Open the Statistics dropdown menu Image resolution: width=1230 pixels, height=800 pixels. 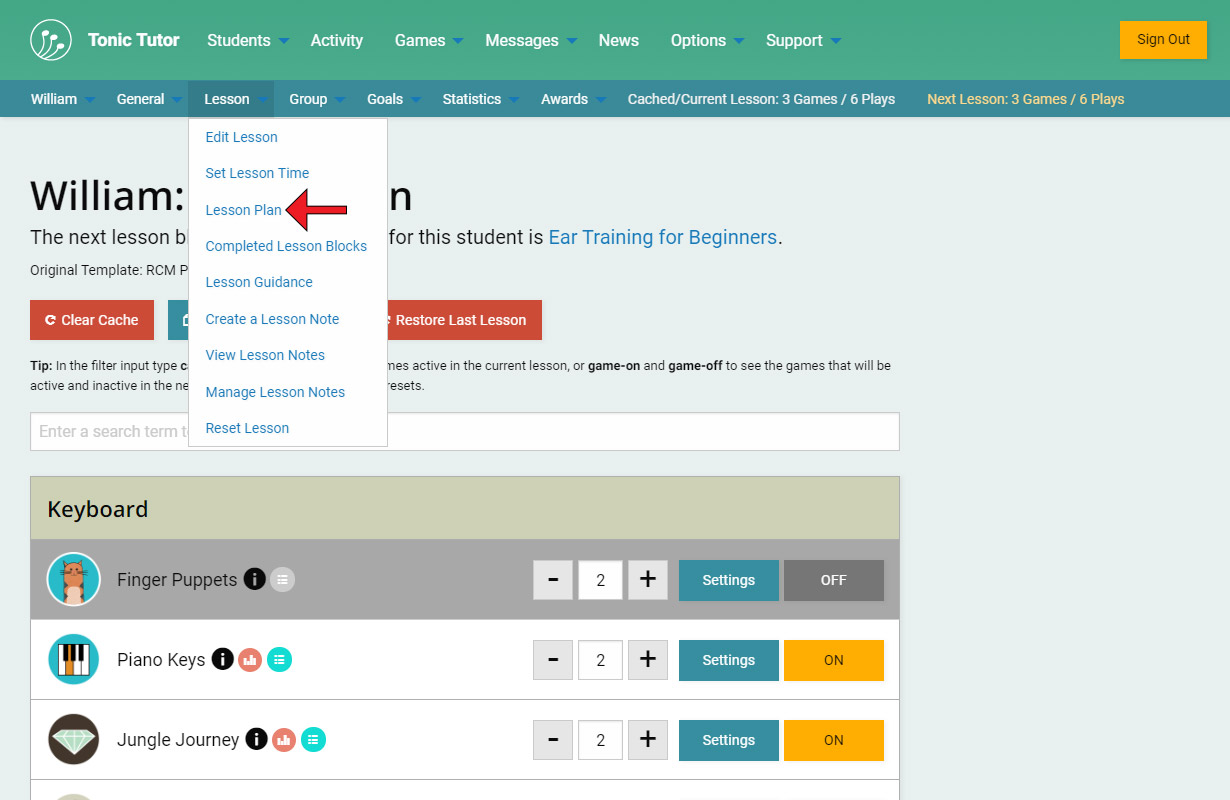(x=480, y=99)
